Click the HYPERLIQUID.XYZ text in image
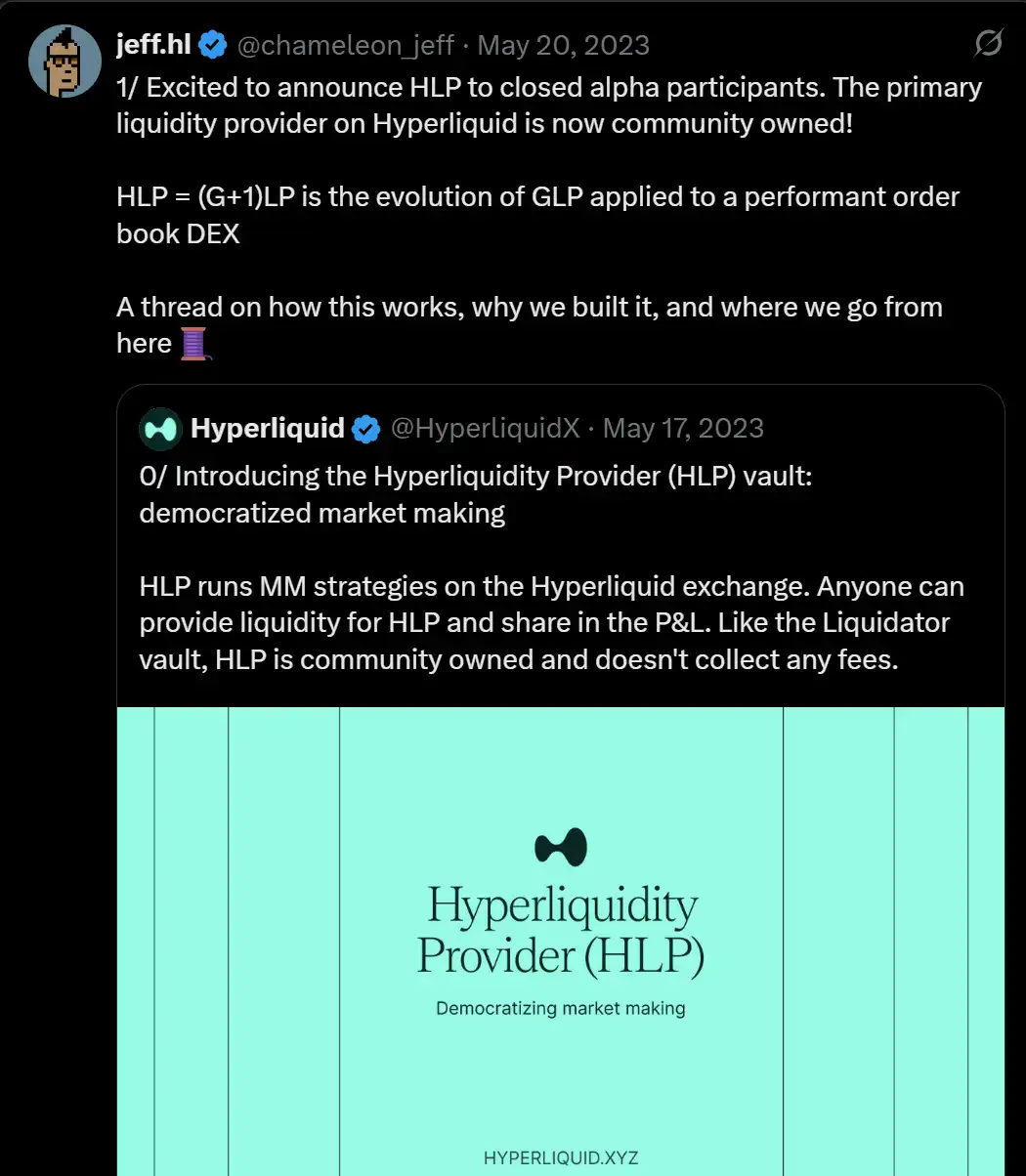Screen dimensions: 1026x1176 (x=561, y=1158)
